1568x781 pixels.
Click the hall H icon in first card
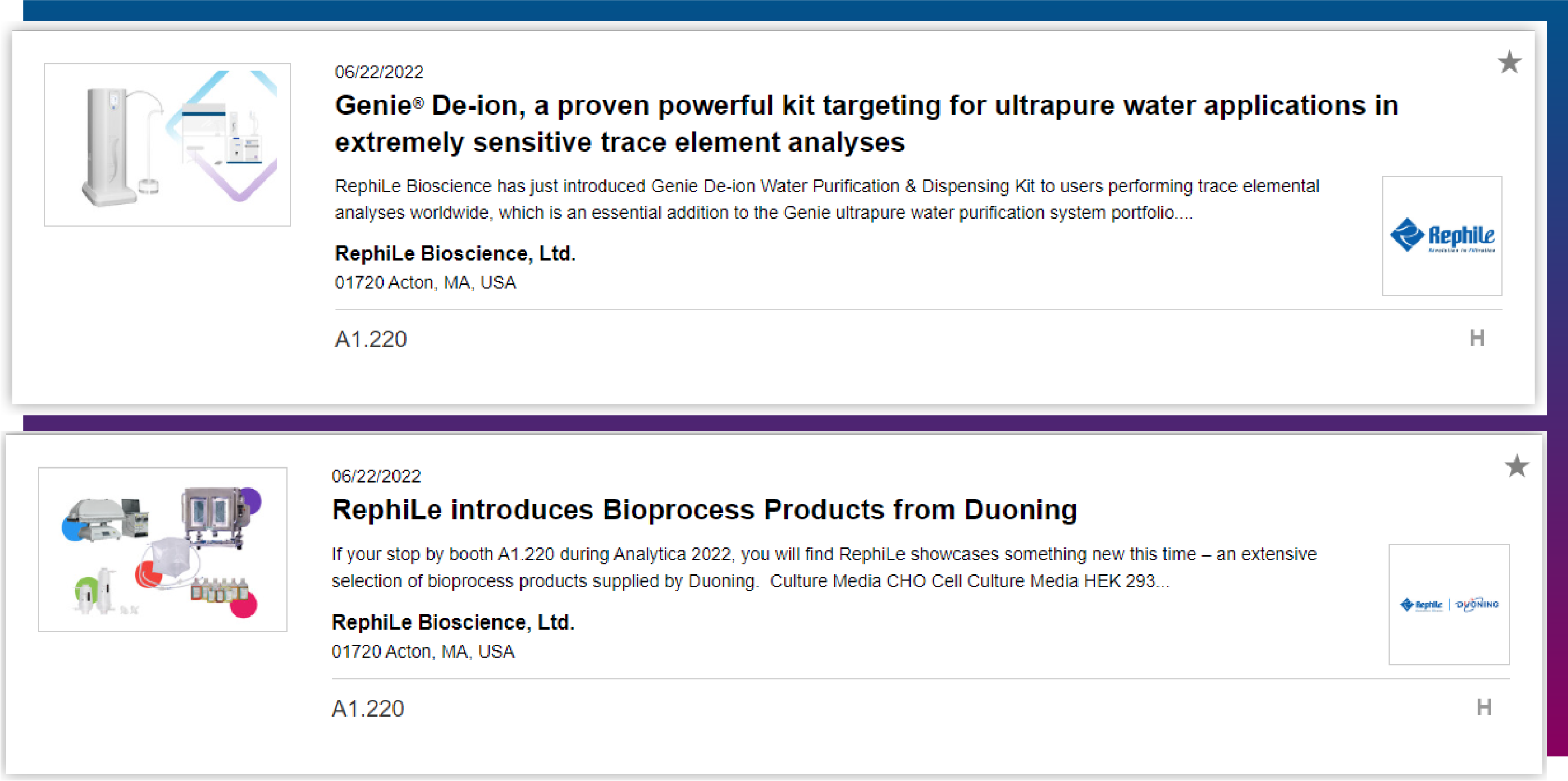(1477, 338)
